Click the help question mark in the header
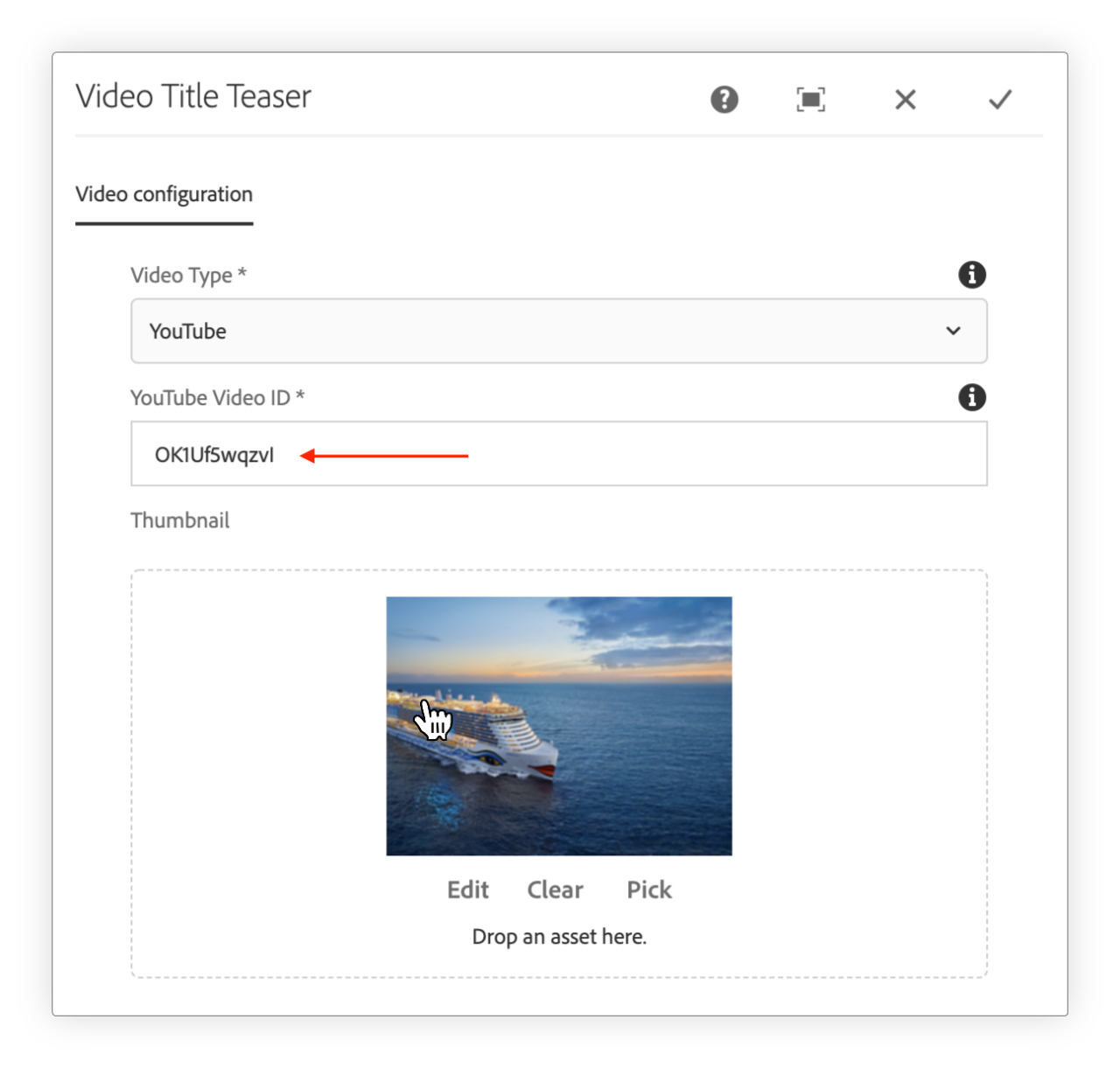This screenshot has height=1068, width=1120. click(724, 100)
